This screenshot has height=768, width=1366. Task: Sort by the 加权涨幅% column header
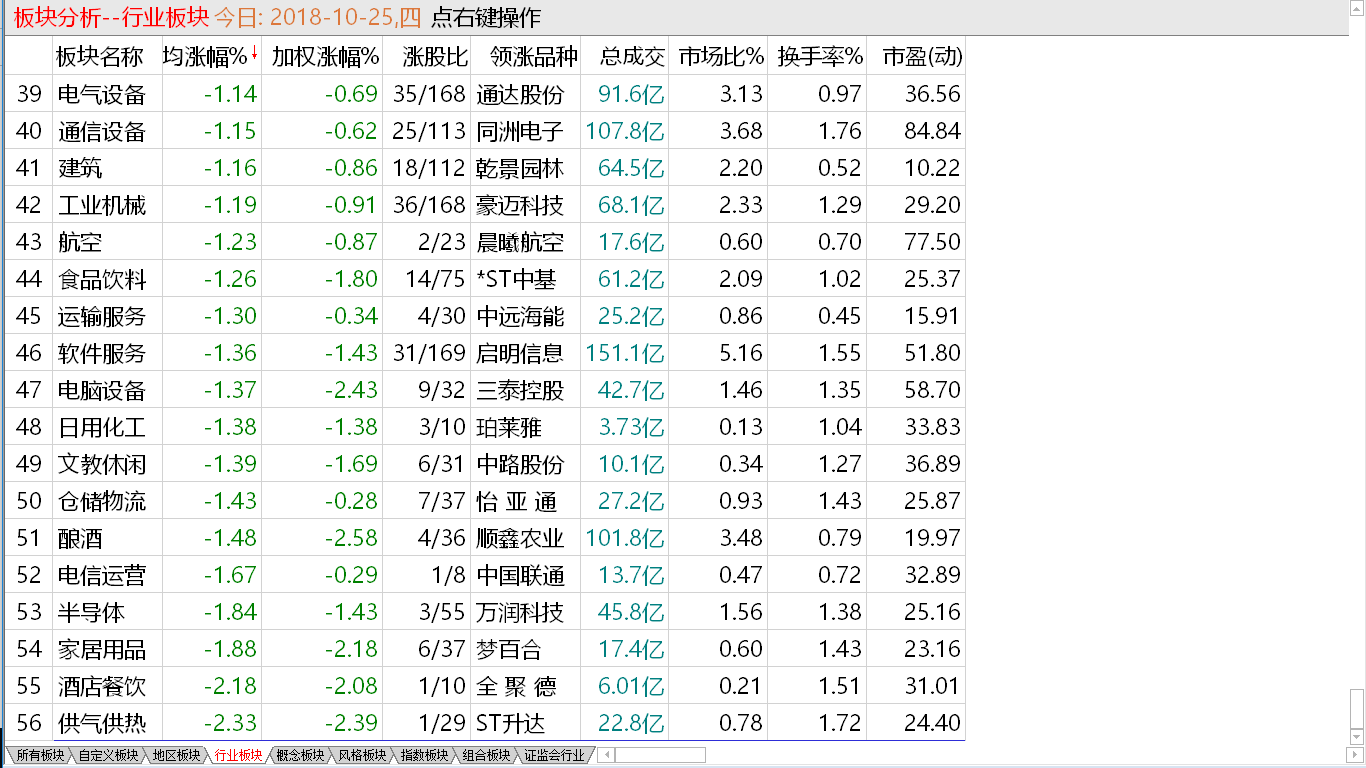[x=325, y=57]
